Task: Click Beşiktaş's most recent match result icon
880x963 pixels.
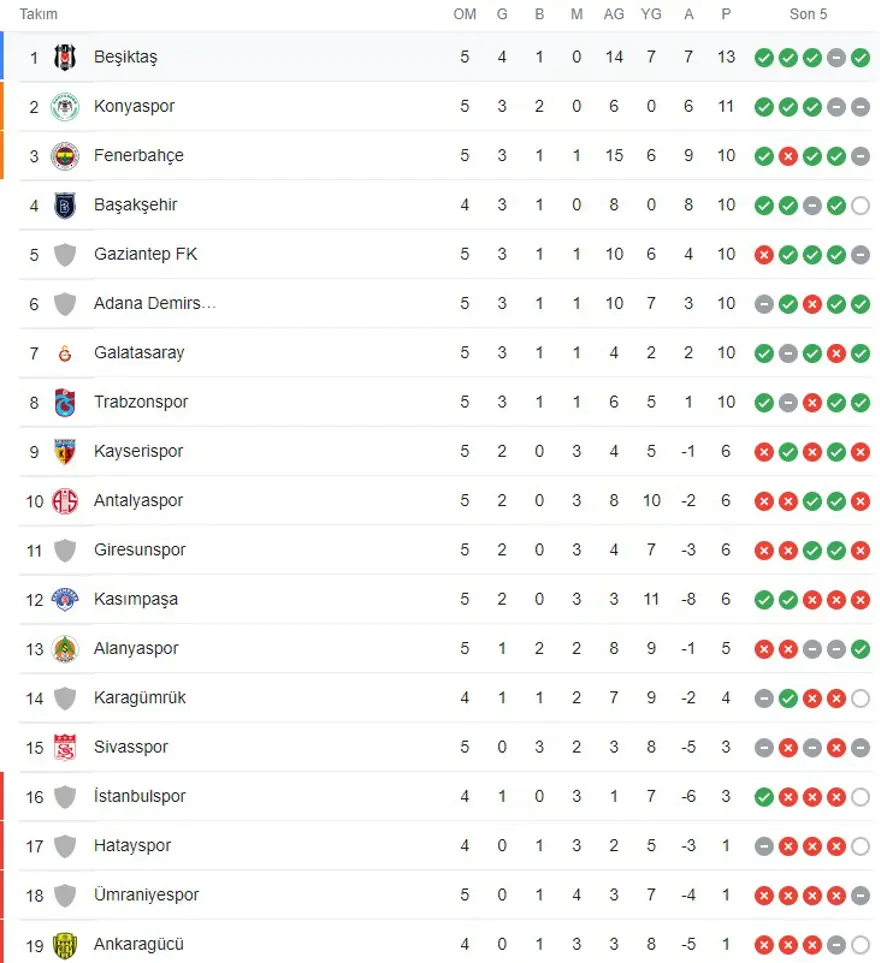Action: (x=860, y=57)
